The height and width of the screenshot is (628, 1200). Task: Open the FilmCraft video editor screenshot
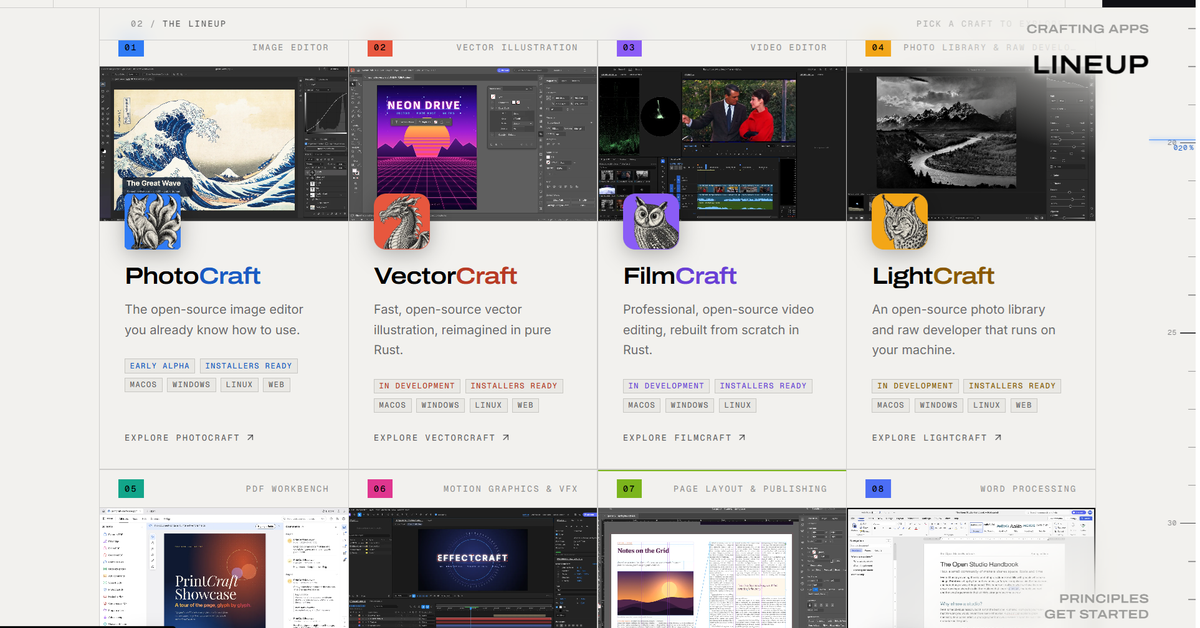[722, 144]
